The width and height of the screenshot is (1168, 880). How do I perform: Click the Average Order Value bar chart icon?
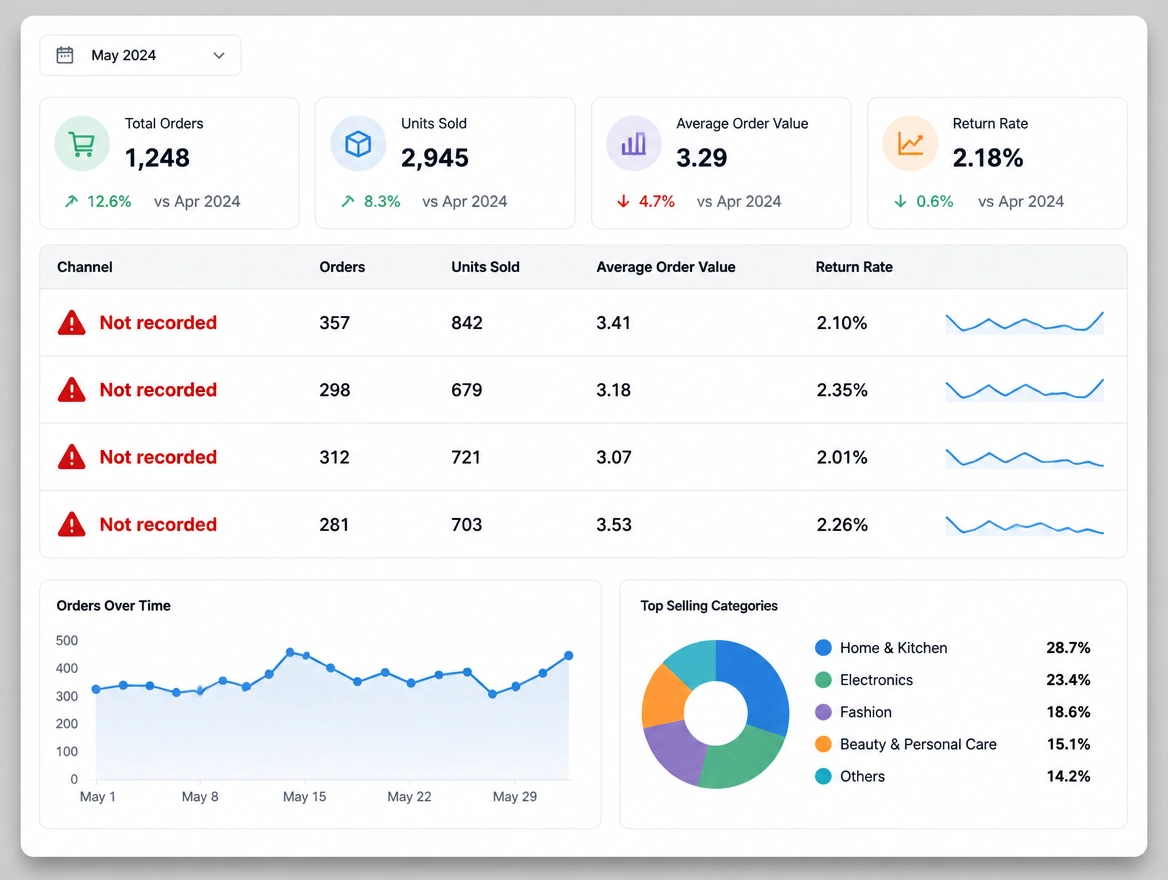pyautogui.click(x=634, y=144)
